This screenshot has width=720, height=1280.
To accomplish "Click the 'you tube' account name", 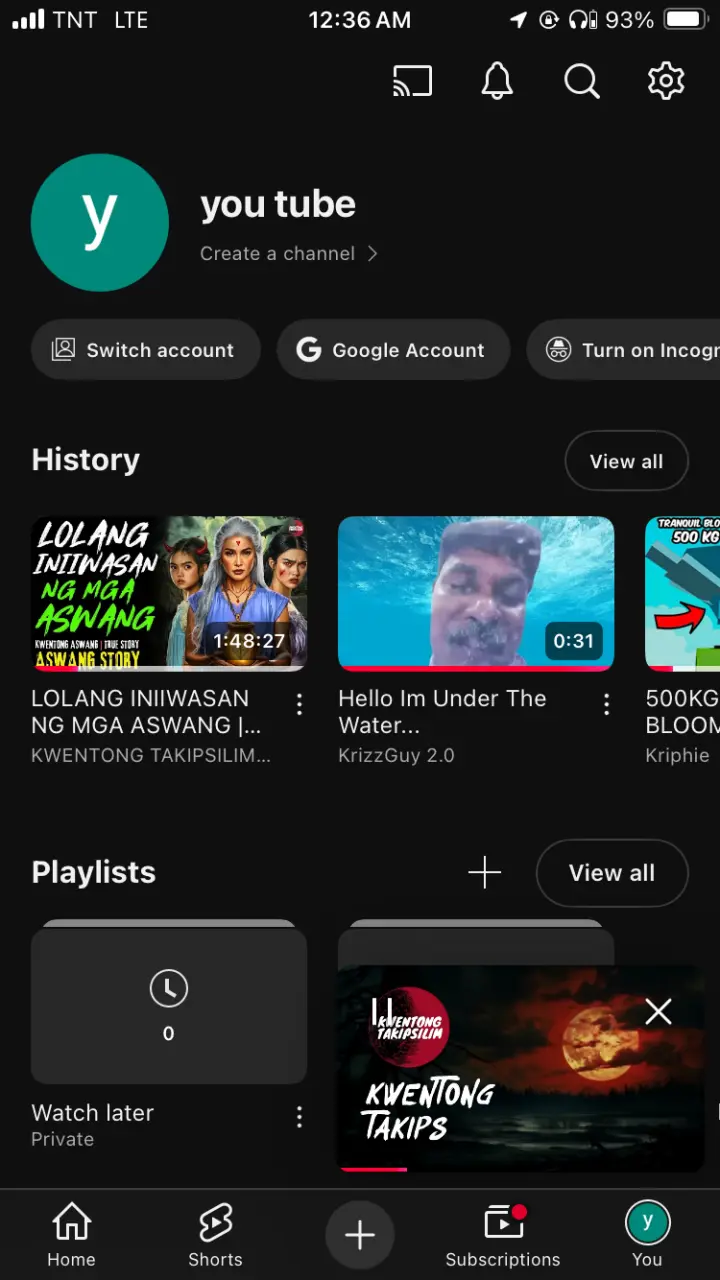I will [278, 204].
